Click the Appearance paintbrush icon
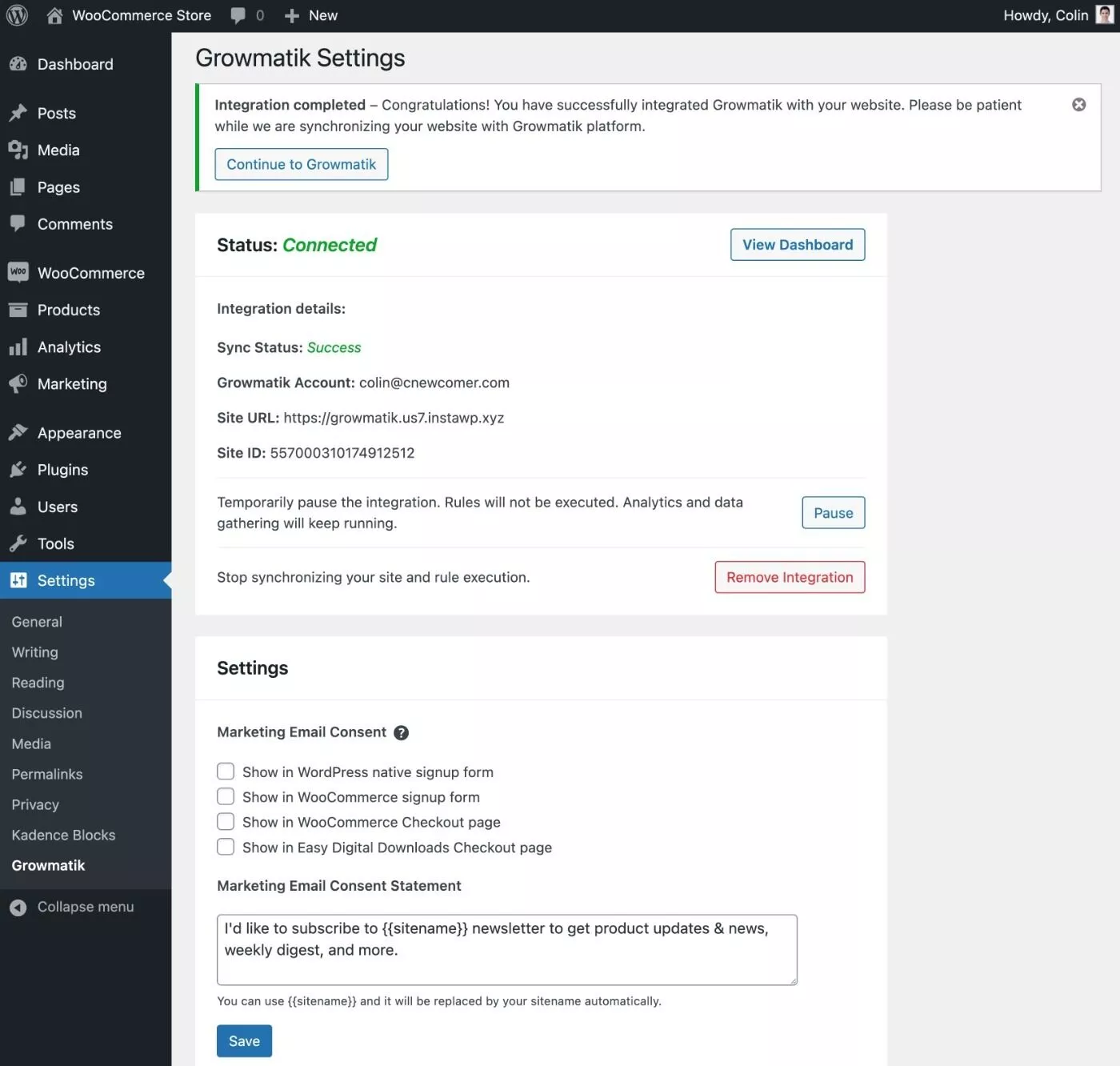 [18, 433]
